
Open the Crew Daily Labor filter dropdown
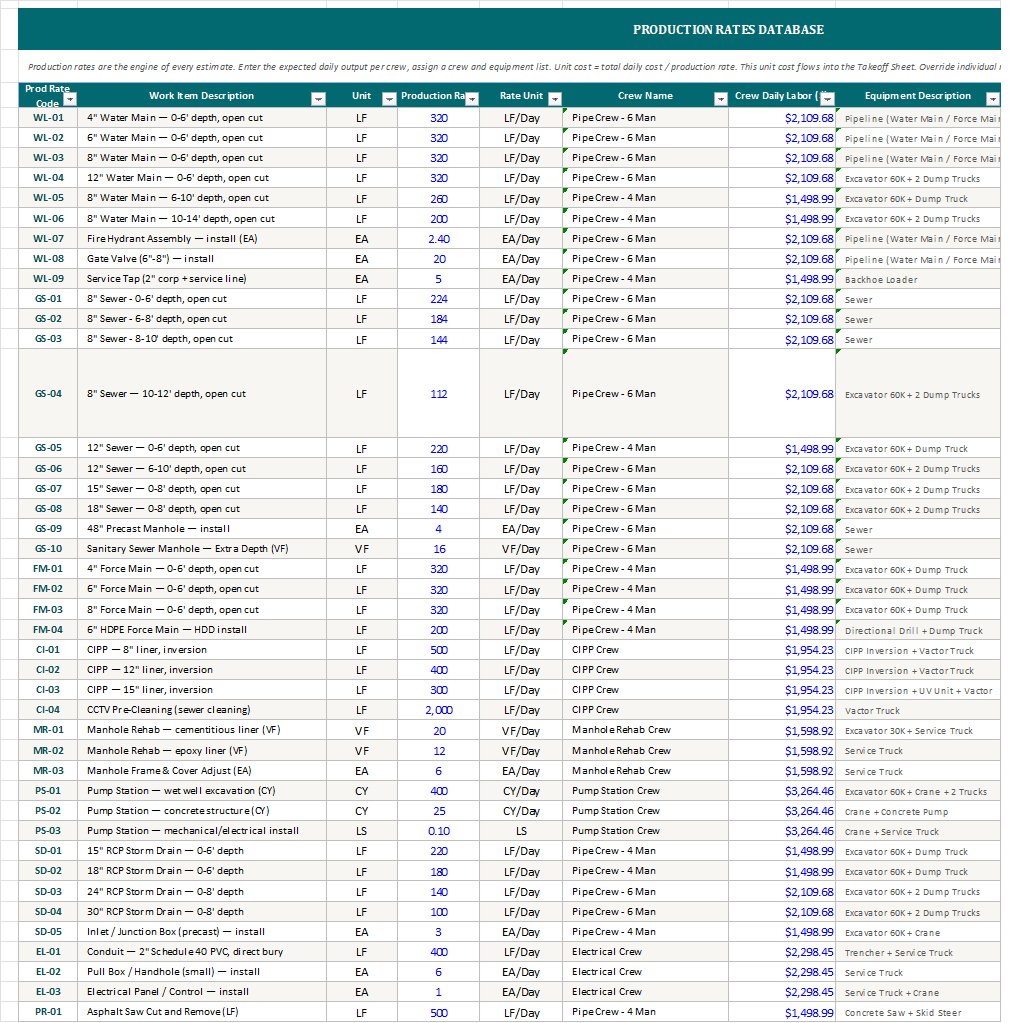[x=828, y=99]
